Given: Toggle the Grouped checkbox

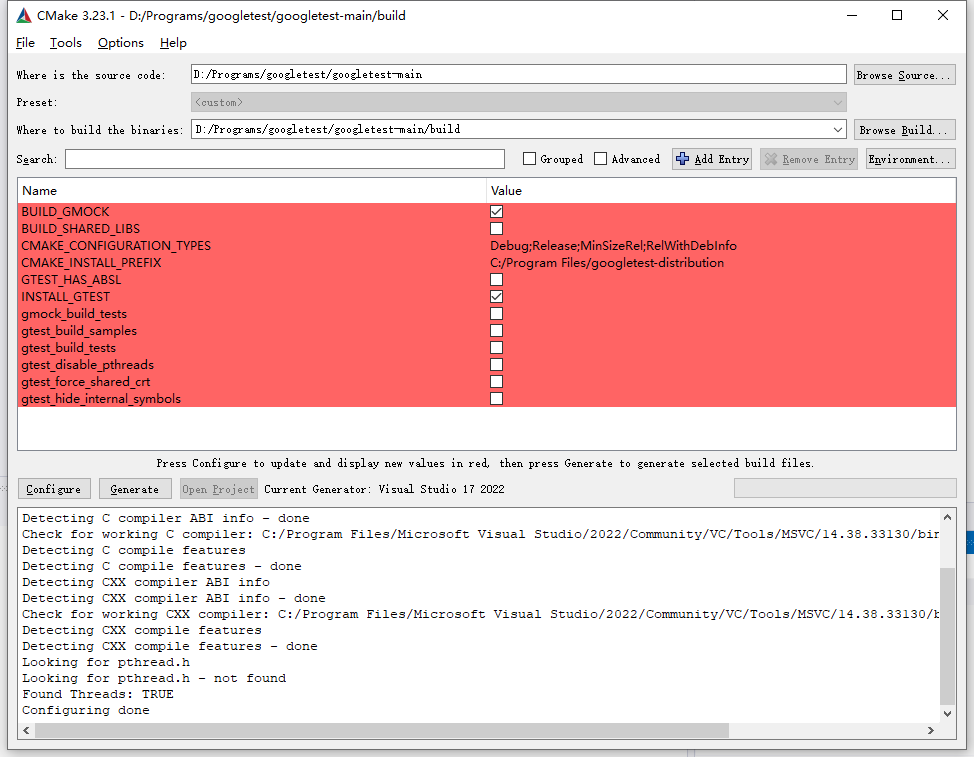Looking at the screenshot, I should (x=529, y=159).
